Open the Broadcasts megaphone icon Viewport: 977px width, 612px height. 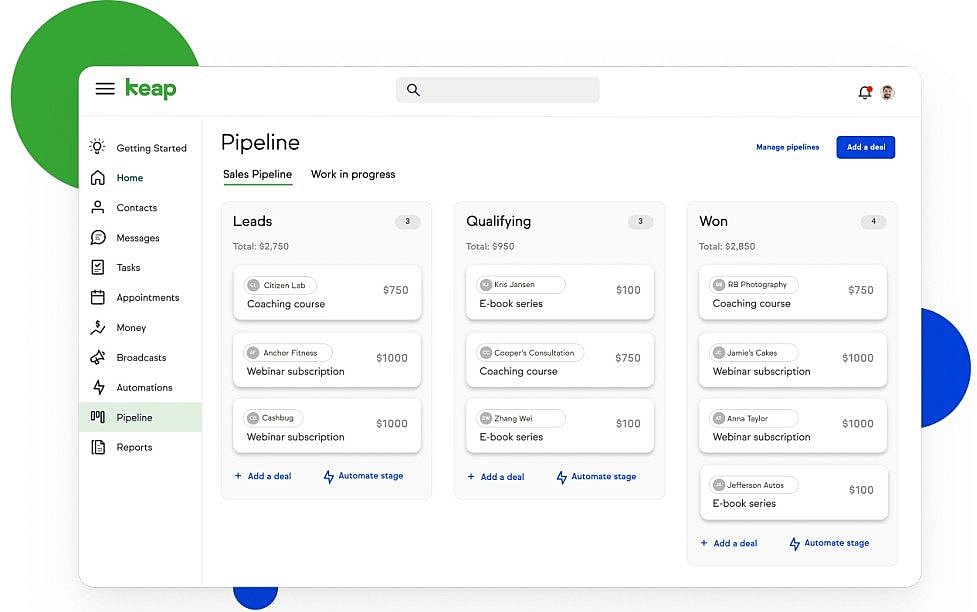(98, 358)
